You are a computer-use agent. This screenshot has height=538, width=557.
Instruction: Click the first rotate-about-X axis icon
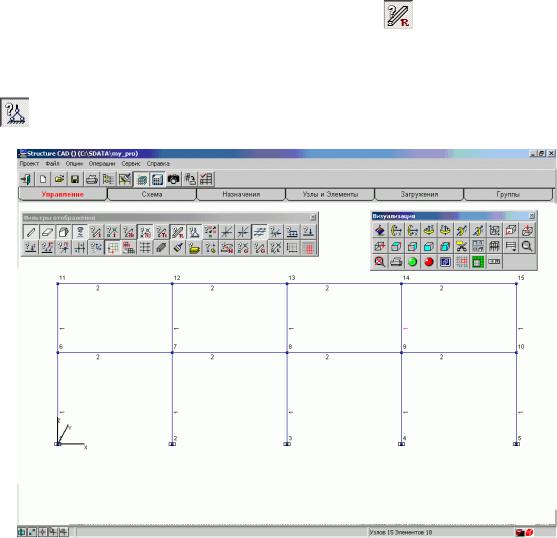[x=396, y=230]
